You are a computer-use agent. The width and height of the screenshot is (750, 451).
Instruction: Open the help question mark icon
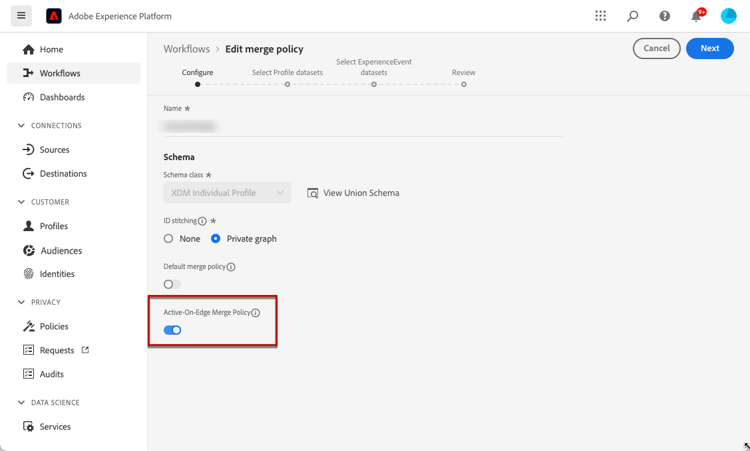(664, 16)
